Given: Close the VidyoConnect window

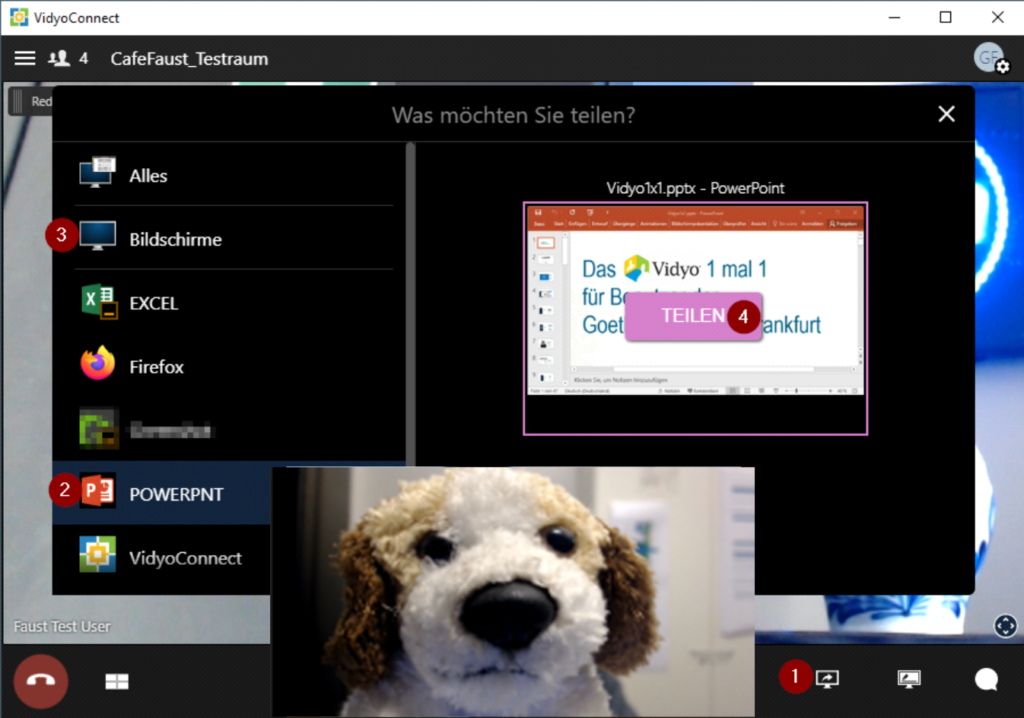Looking at the screenshot, I should coord(997,18).
